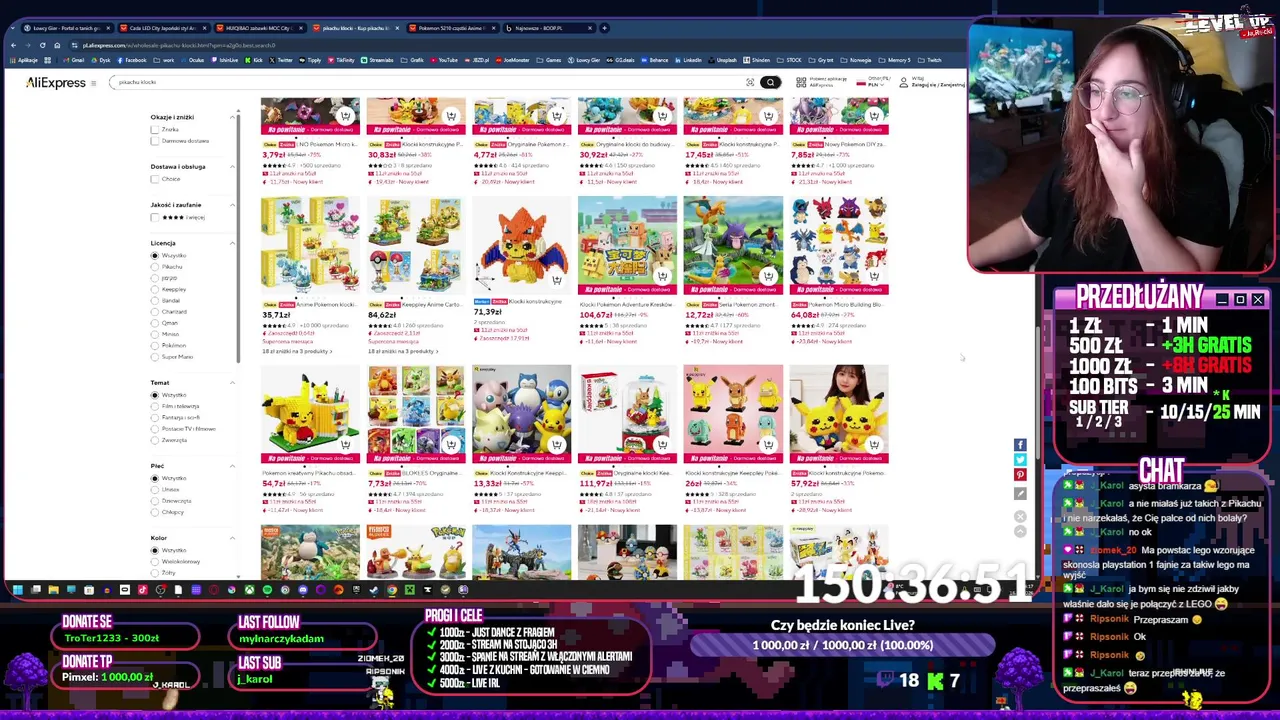Add the Pikachu pencil holder set to cart
Viewport: 1280px width, 720px height.
[x=345, y=443]
